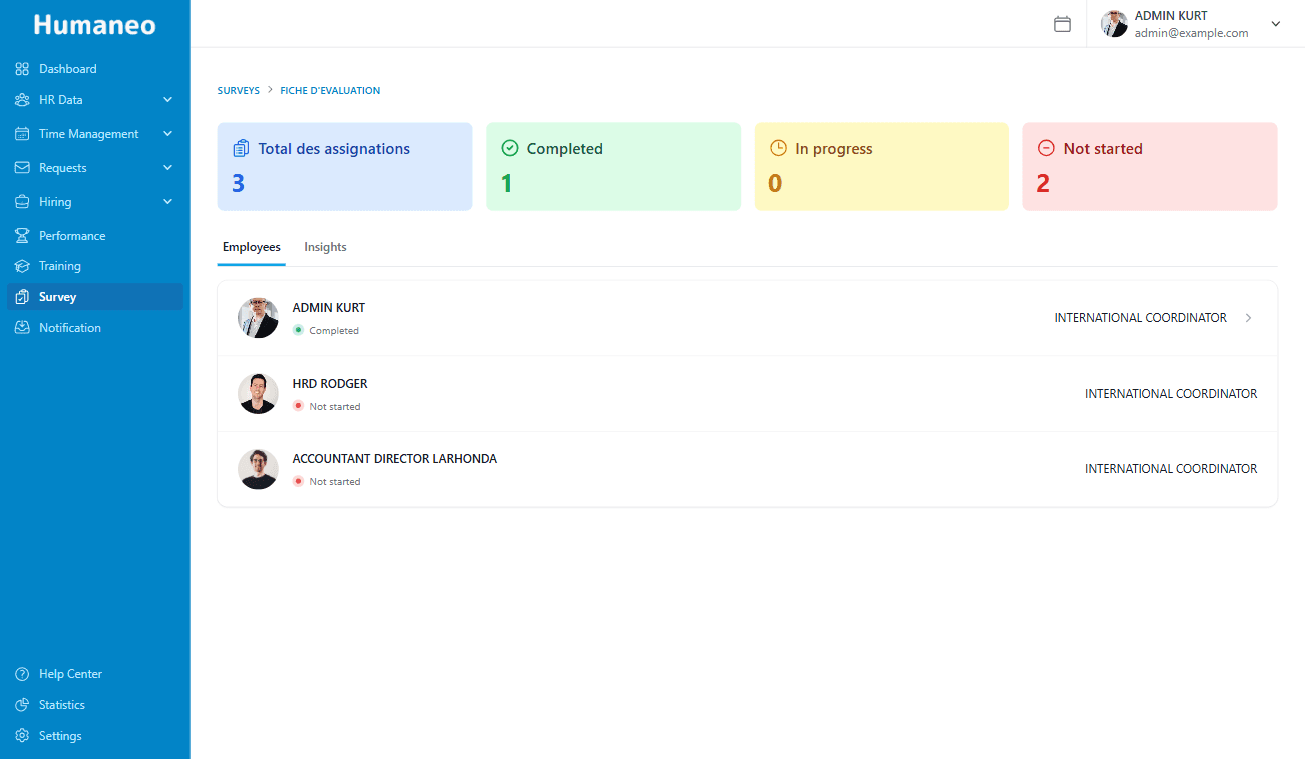
Task: Click the minus circle icon on Not started card
Action: [x=1047, y=148]
